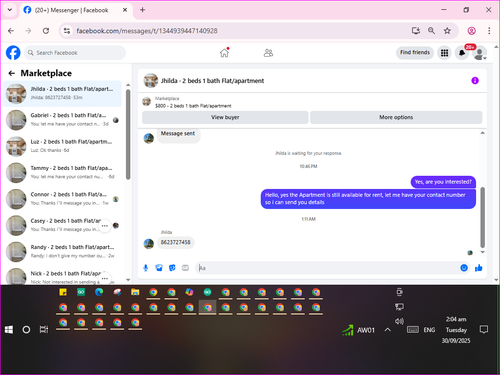The width and height of the screenshot is (500, 375).
Task: Click the Find friends button
Action: (x=415, y=52)
